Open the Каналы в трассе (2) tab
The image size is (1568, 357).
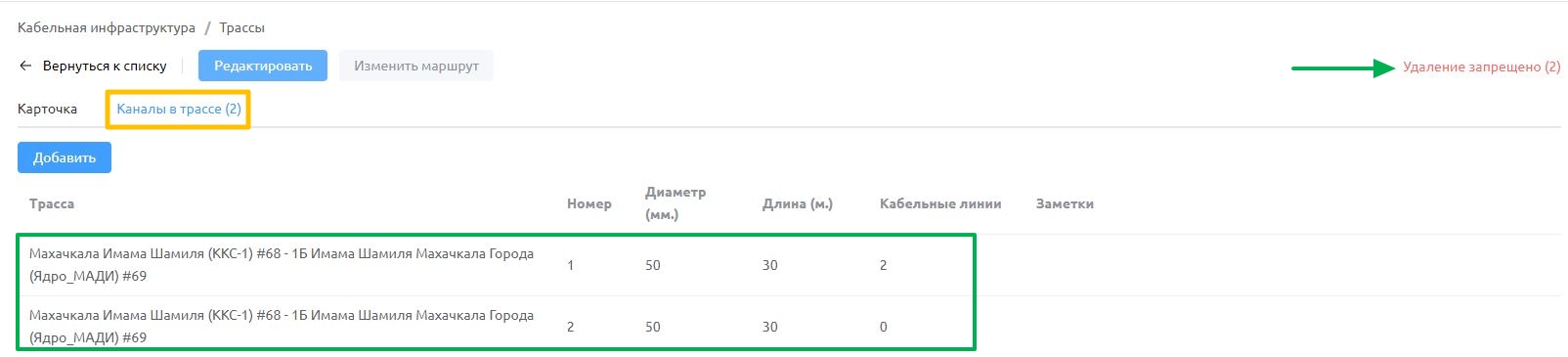(x=179, y=109)
